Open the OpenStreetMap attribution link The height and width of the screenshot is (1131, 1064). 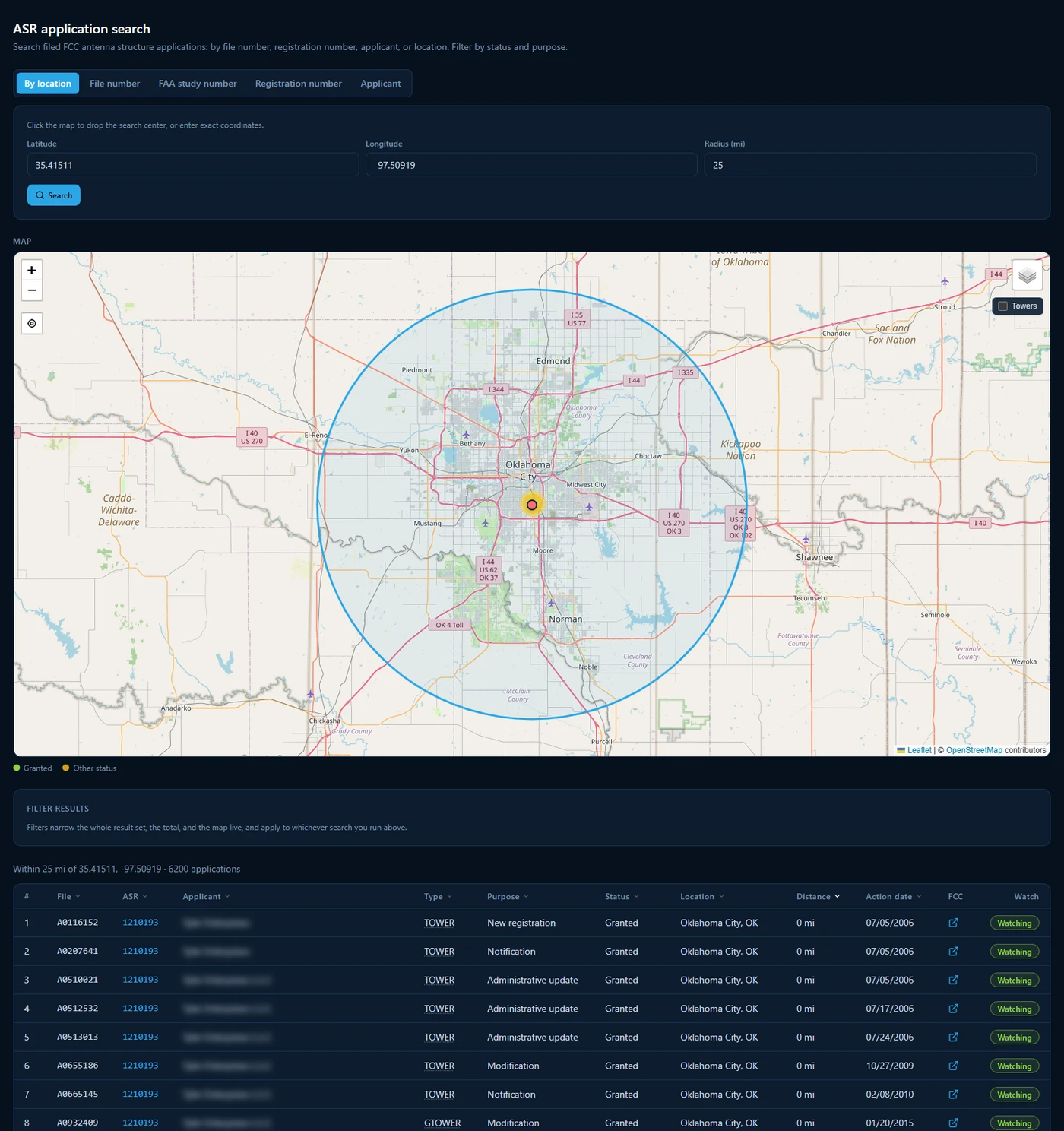coord(974,750)
